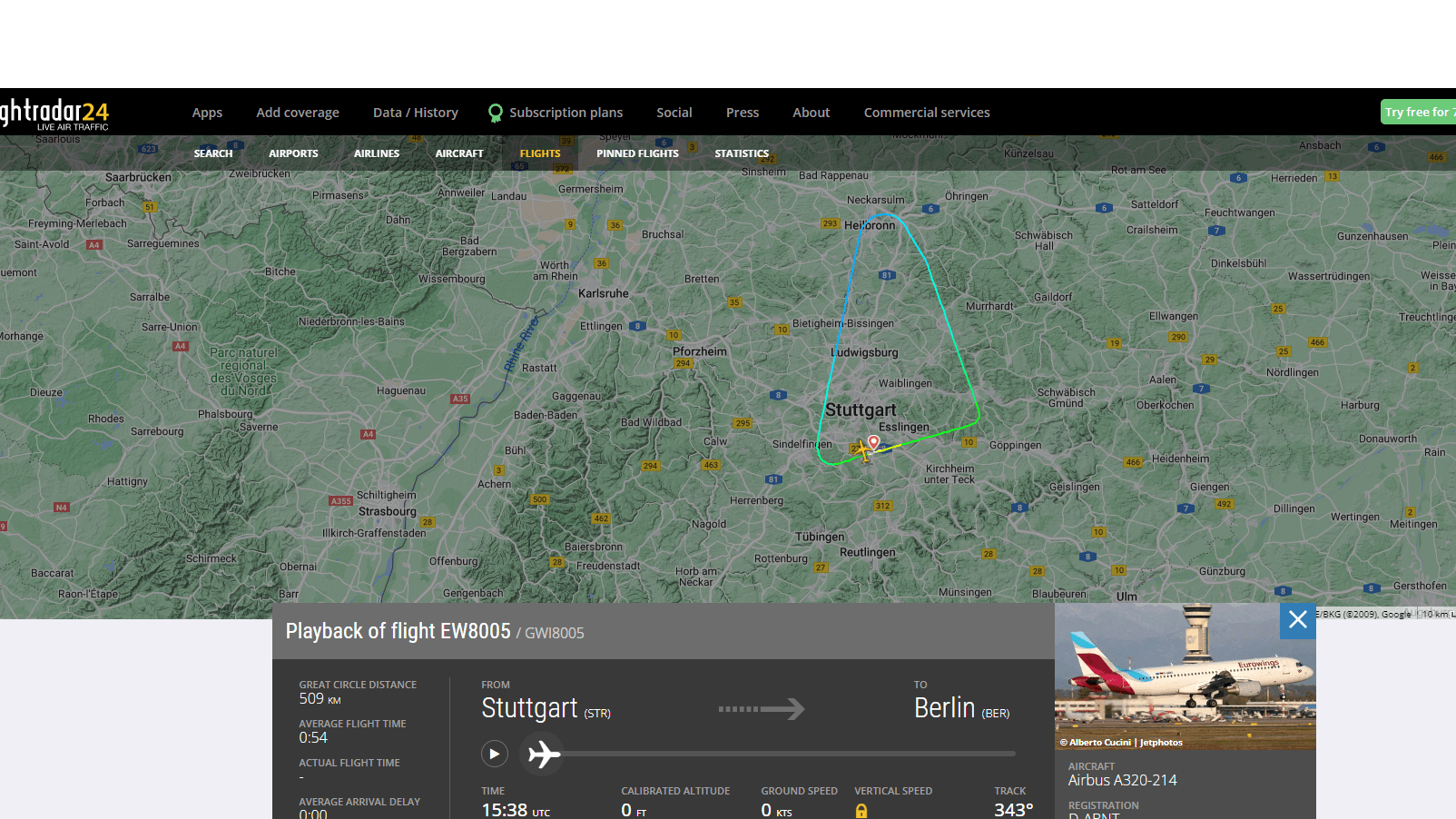Viewport: 1456px width, 819px height.
Task: Click the Strasbourg label on map
Action: (388, 511)
